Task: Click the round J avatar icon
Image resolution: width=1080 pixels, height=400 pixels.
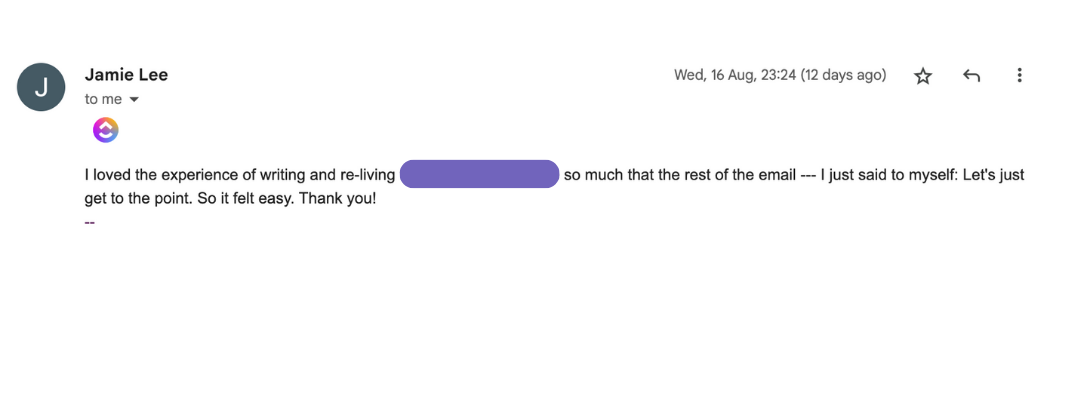Action: [x=41, y=87]
